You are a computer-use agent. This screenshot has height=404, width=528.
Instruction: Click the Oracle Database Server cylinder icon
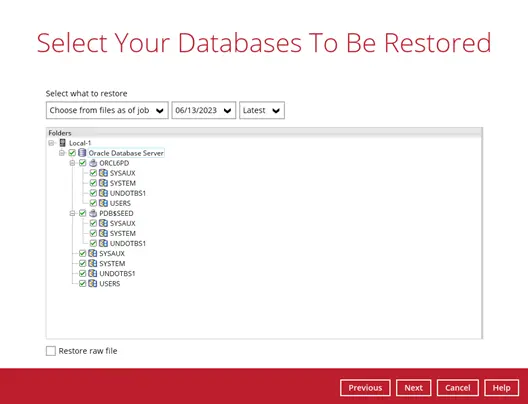(x=82, y=153)
